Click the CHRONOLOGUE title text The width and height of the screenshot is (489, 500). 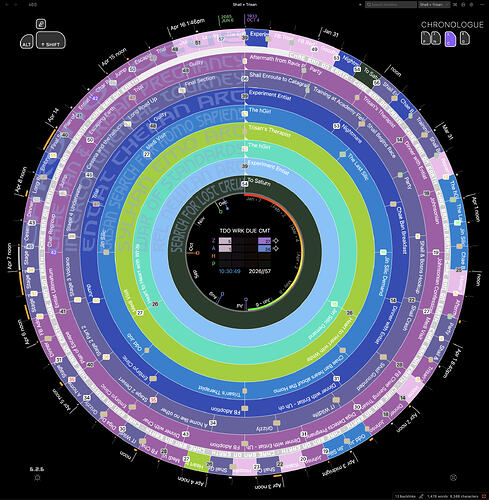click(452, 25)
